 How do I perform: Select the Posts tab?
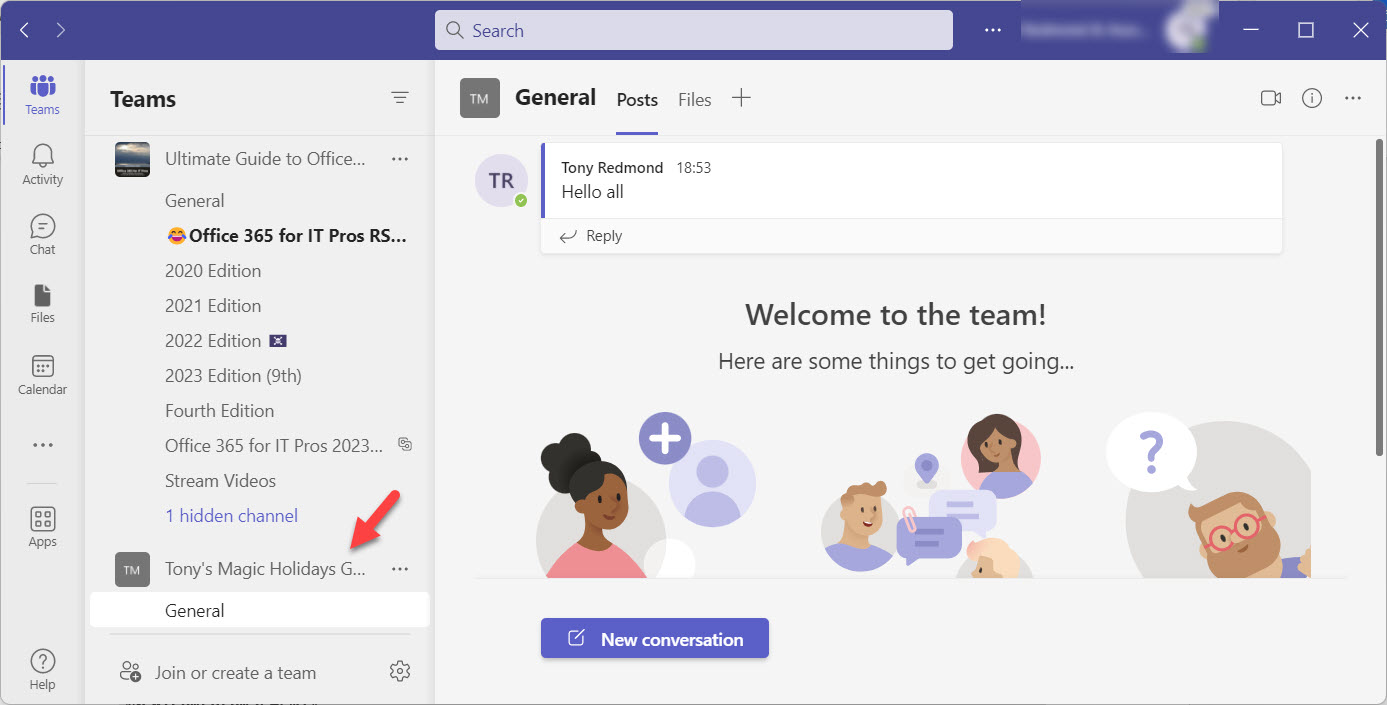pyautogui.click(x=637, y=100)
